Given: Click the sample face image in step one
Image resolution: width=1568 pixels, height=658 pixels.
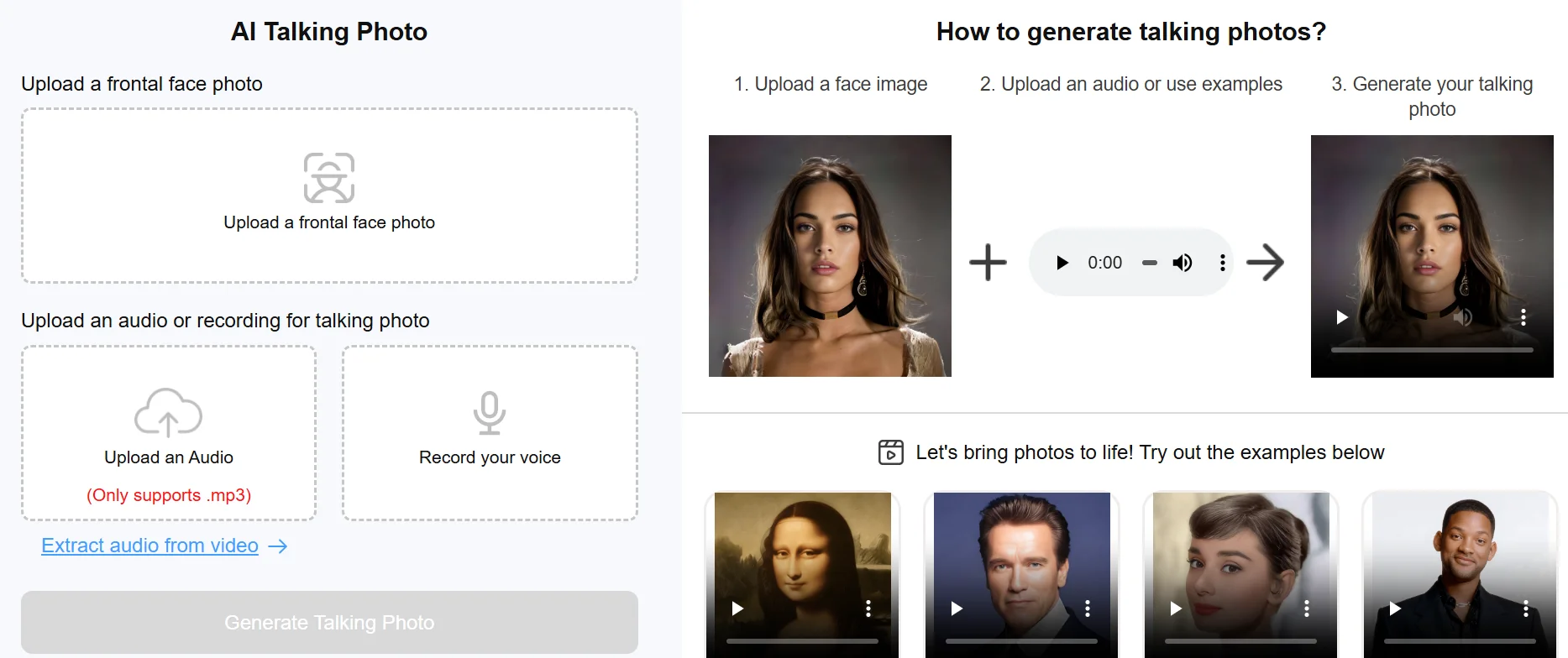Looking at the screenshot, I should 830,256.
